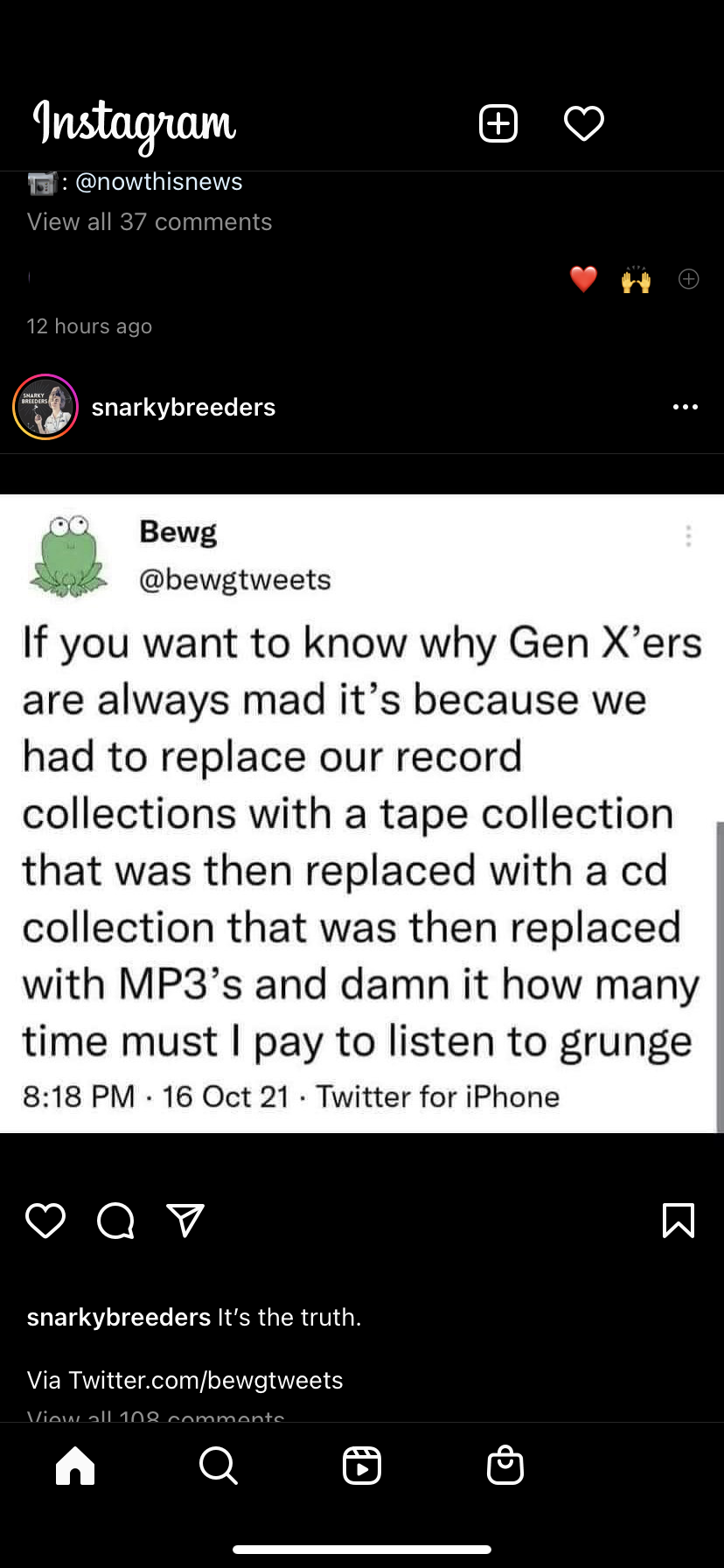724x1568 pixels.
Task: Open the tweet's vertical dots menu
Action: [689, 535]
